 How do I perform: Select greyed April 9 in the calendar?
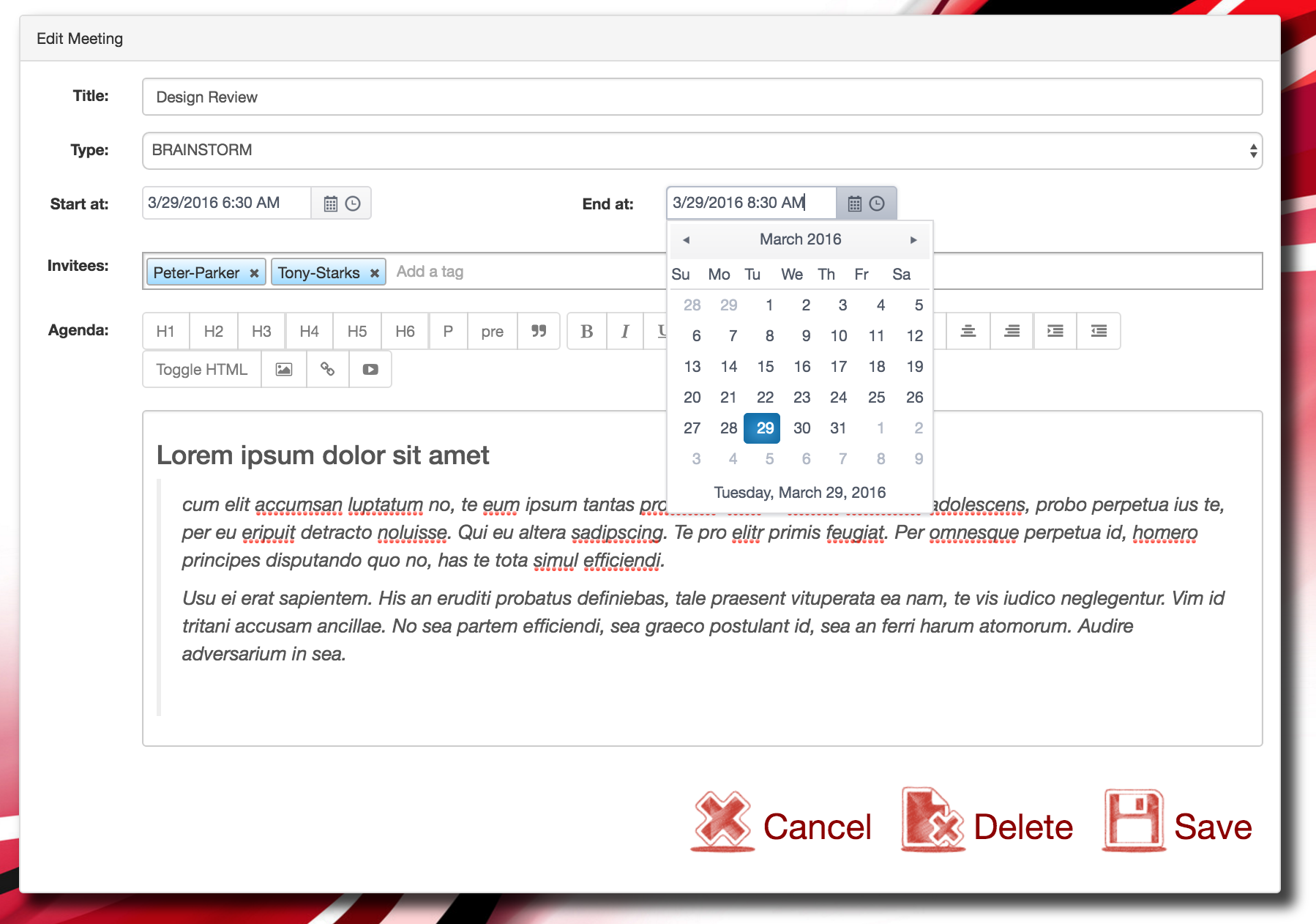click(x=919, y=458)
